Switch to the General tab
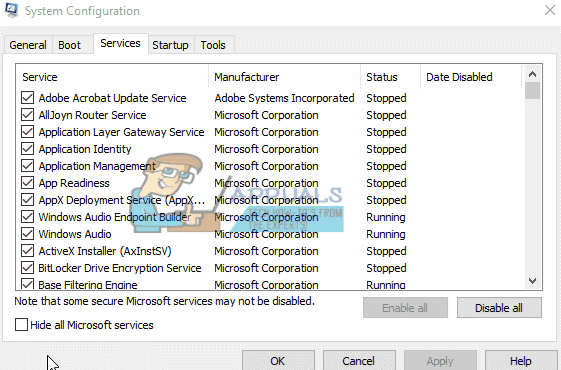 28,45
